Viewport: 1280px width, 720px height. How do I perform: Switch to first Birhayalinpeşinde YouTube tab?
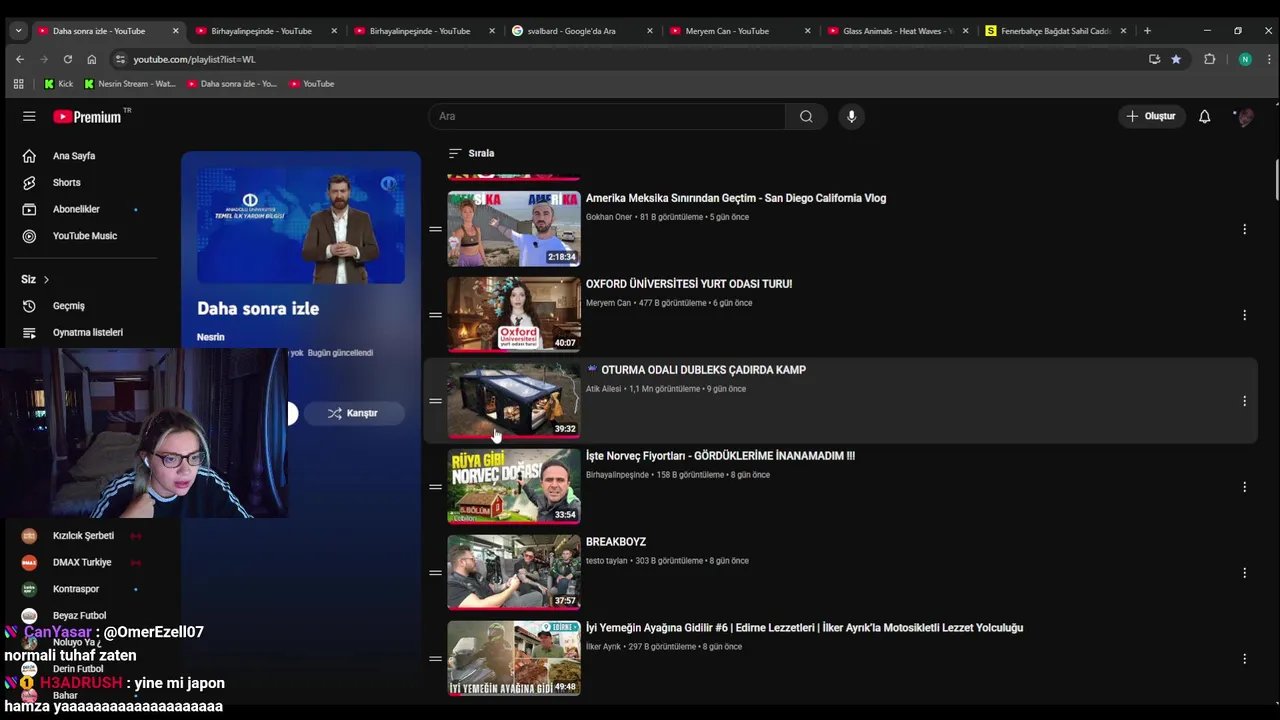click(262, 31)
